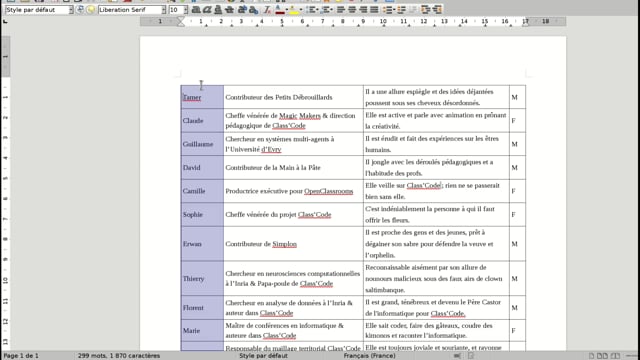Screen dimensions: 640x360
Task: Click the 'Thierry' name cell
Action: 202,278
